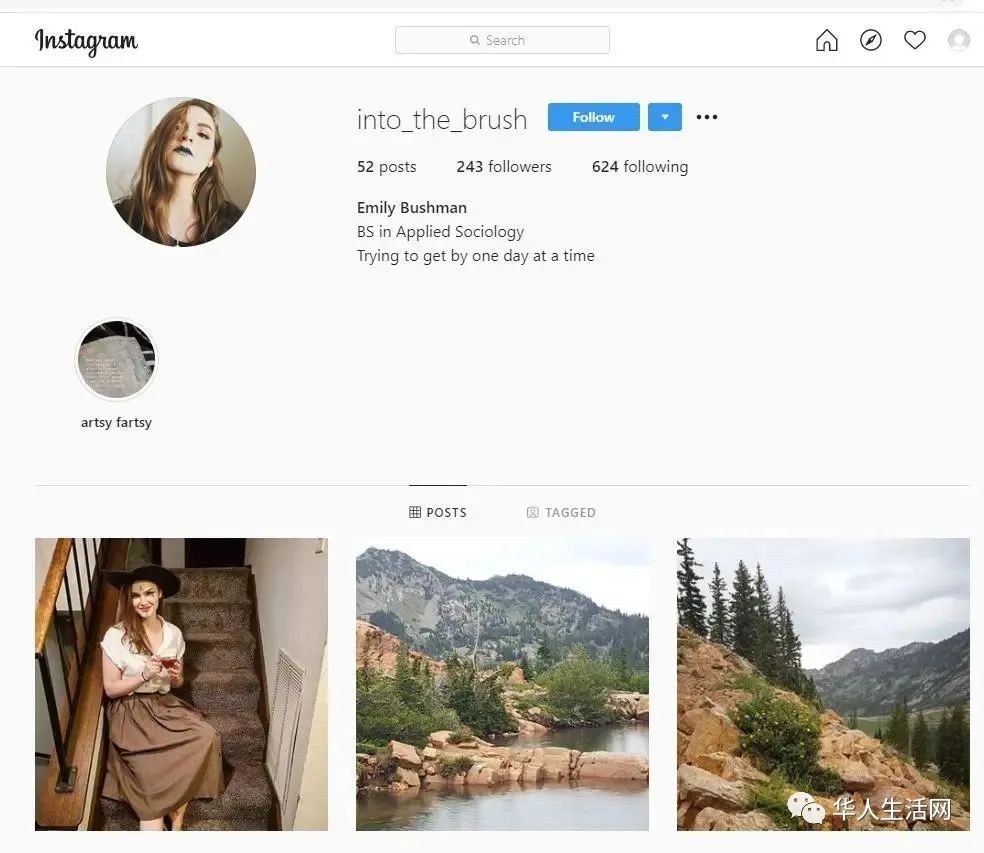Open the rocky hillside pines post
This screenshot has height=853, width=984.
tap(823, 684)
